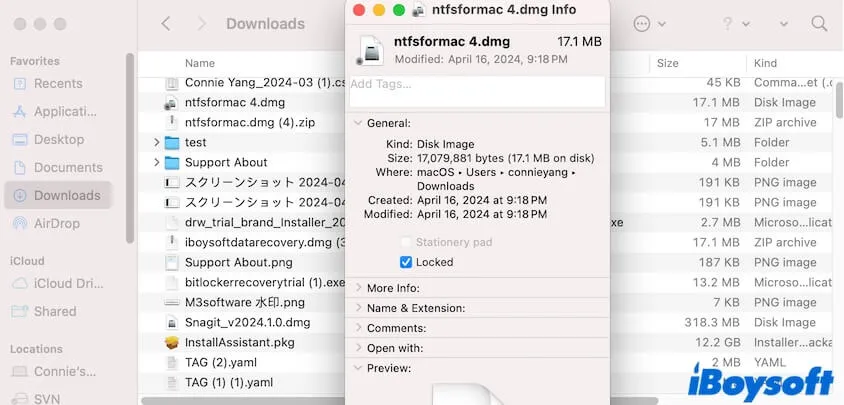The height and width of the screenshot is (405, 844).
Task: Expand the More Info section
Action: (x=358, y=288)
